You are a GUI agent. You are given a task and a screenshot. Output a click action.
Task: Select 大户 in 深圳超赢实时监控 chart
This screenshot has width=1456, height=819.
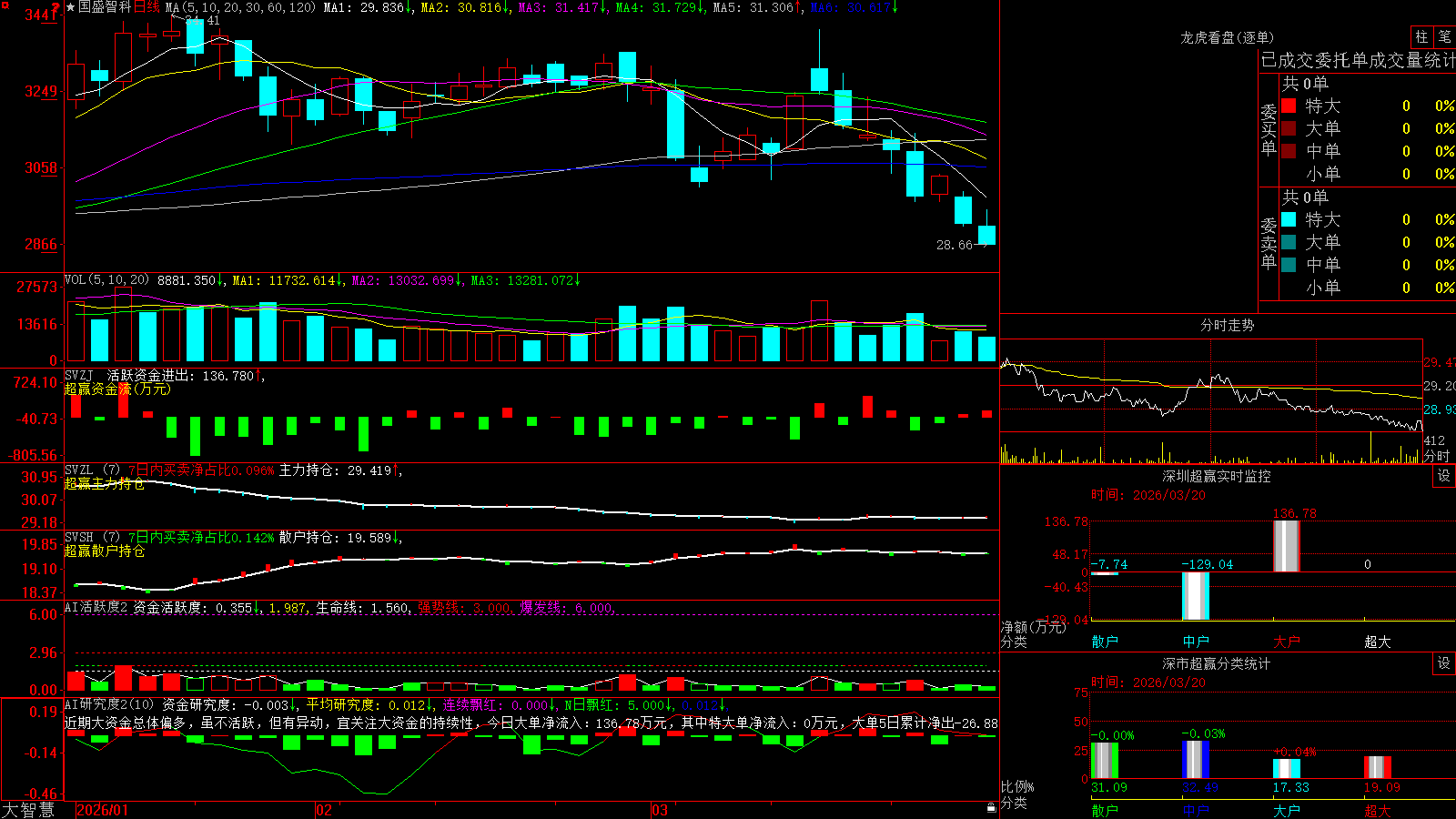tap(1287, 642)
